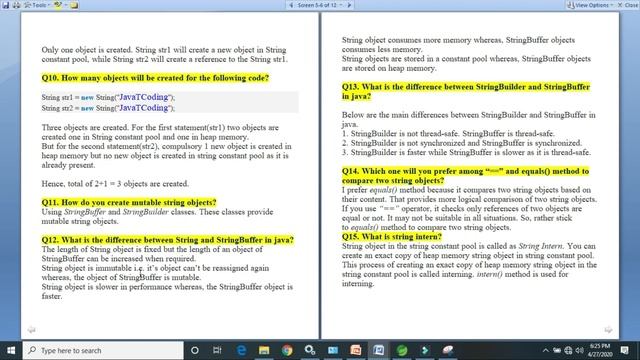
Task: Click the String str2 code line
Action: 108,108
